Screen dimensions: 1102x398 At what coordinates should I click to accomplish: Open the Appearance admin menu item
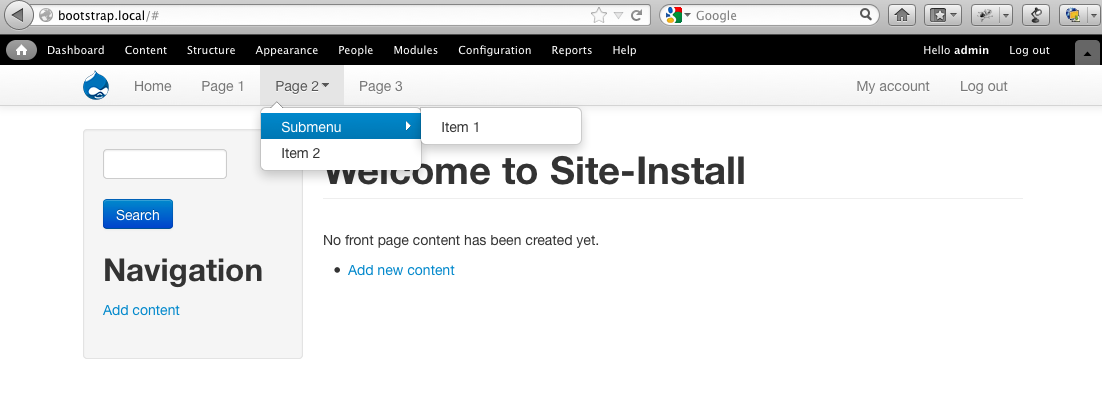pos(287,50)
